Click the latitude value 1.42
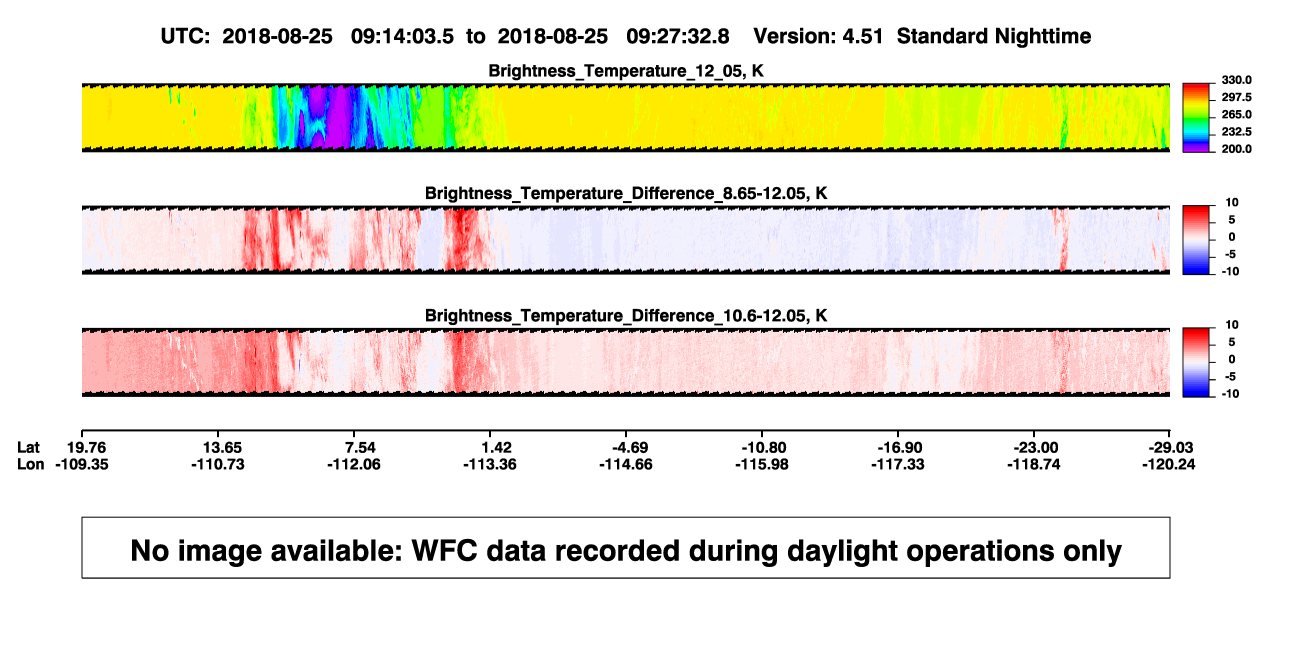The height and width of the screenshot is (667, 1300). [x=497, y=447]
